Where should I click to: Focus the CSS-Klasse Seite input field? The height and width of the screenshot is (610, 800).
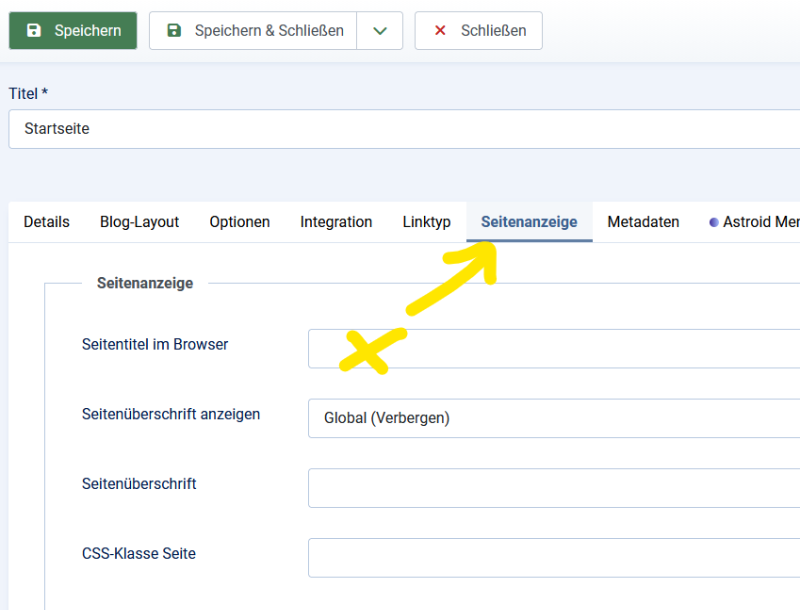(555, 558)
